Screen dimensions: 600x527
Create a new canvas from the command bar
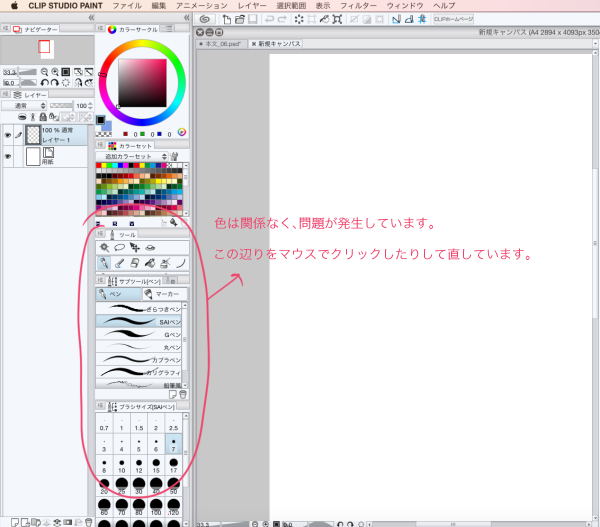point(227,19)
